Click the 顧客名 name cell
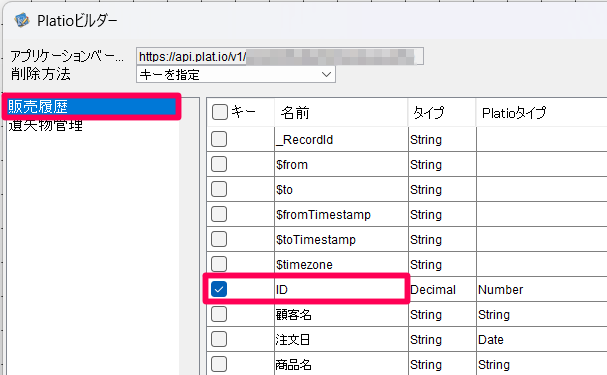Viewport: 607px width, 375px height. point(341,315)
